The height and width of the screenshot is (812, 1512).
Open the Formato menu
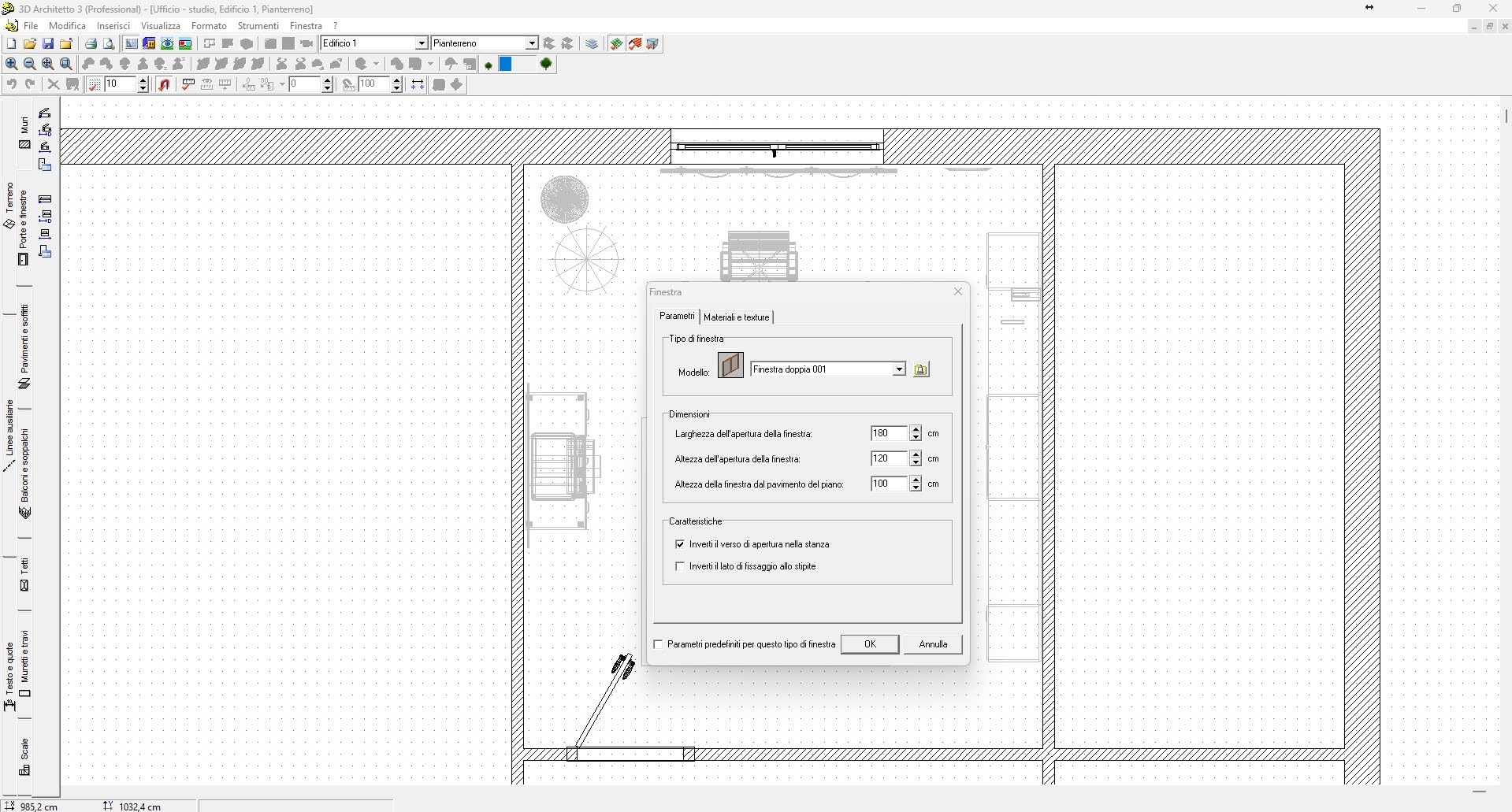click(x=209, y=26)
